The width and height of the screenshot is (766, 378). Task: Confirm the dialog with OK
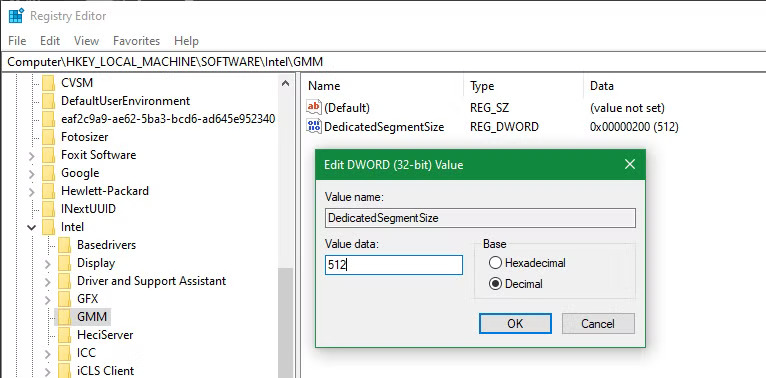515,323
